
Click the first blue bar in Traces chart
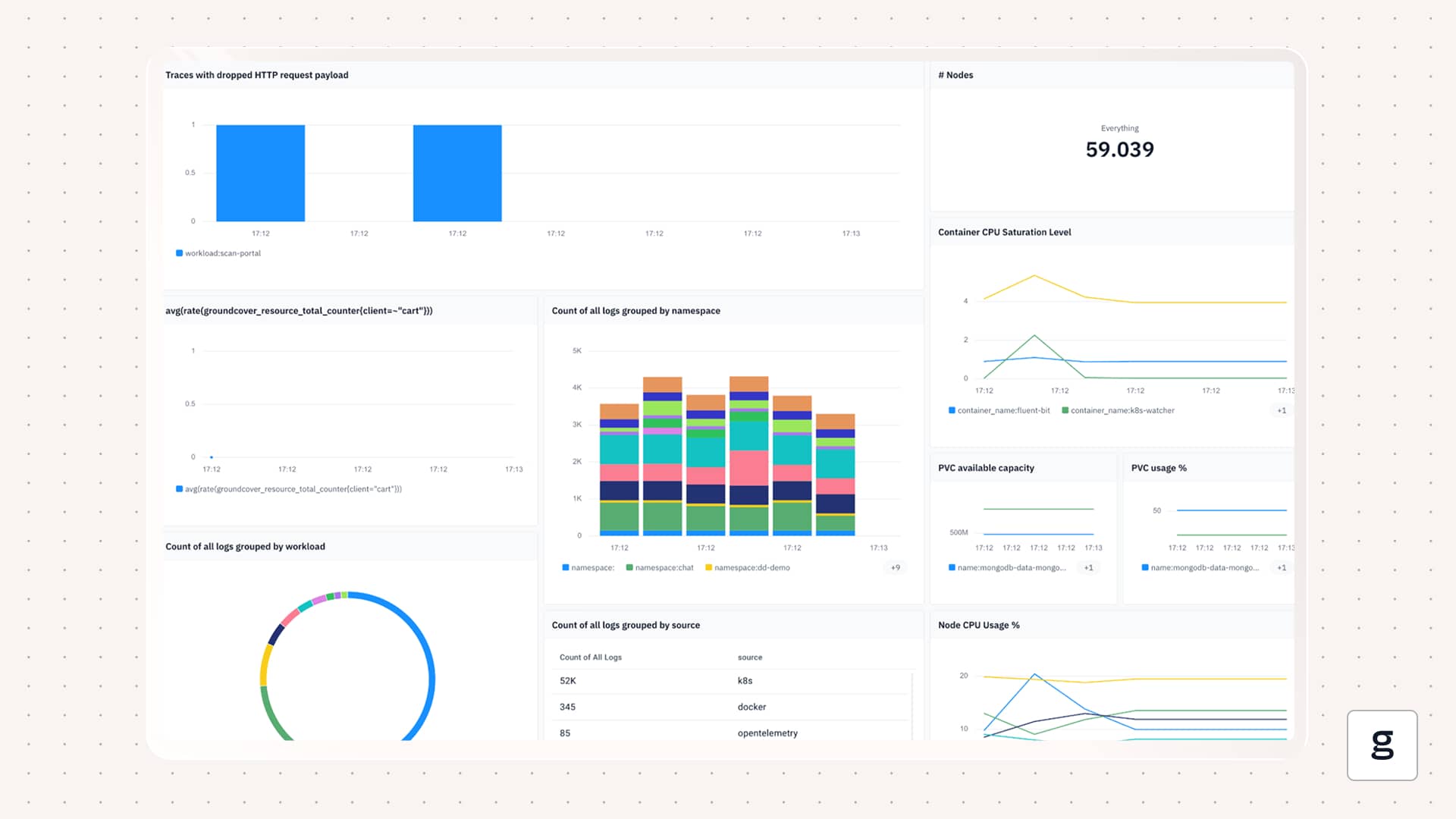point(260,173)
